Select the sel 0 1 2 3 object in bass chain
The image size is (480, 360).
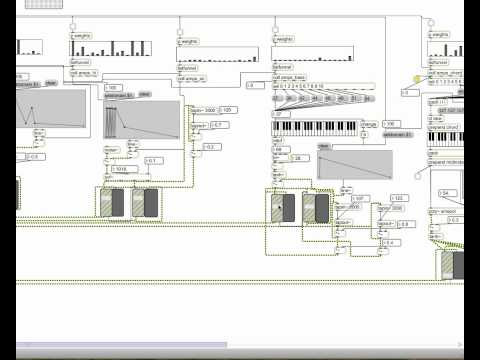click(323, 86)
